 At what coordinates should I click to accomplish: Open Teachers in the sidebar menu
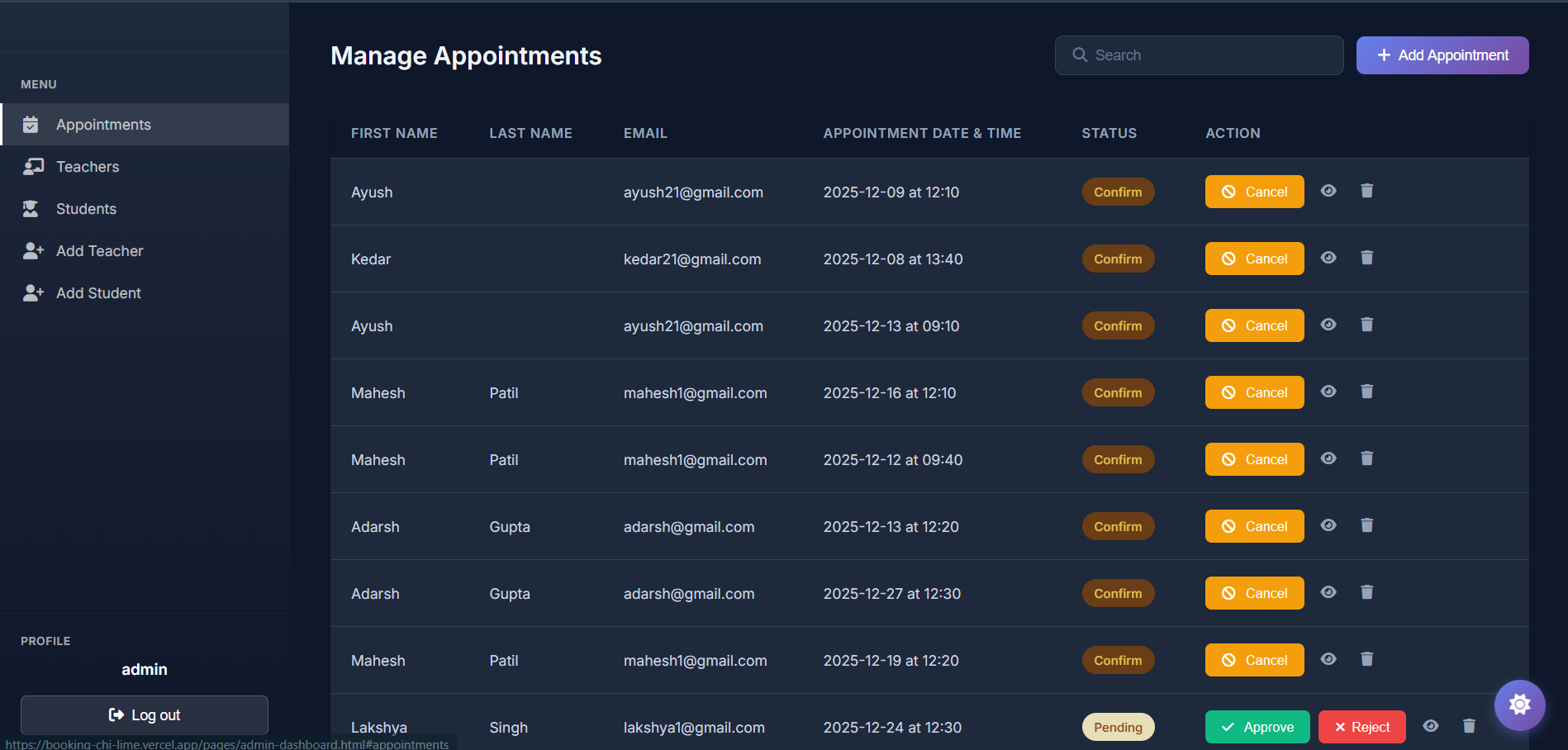pos(145,167)
